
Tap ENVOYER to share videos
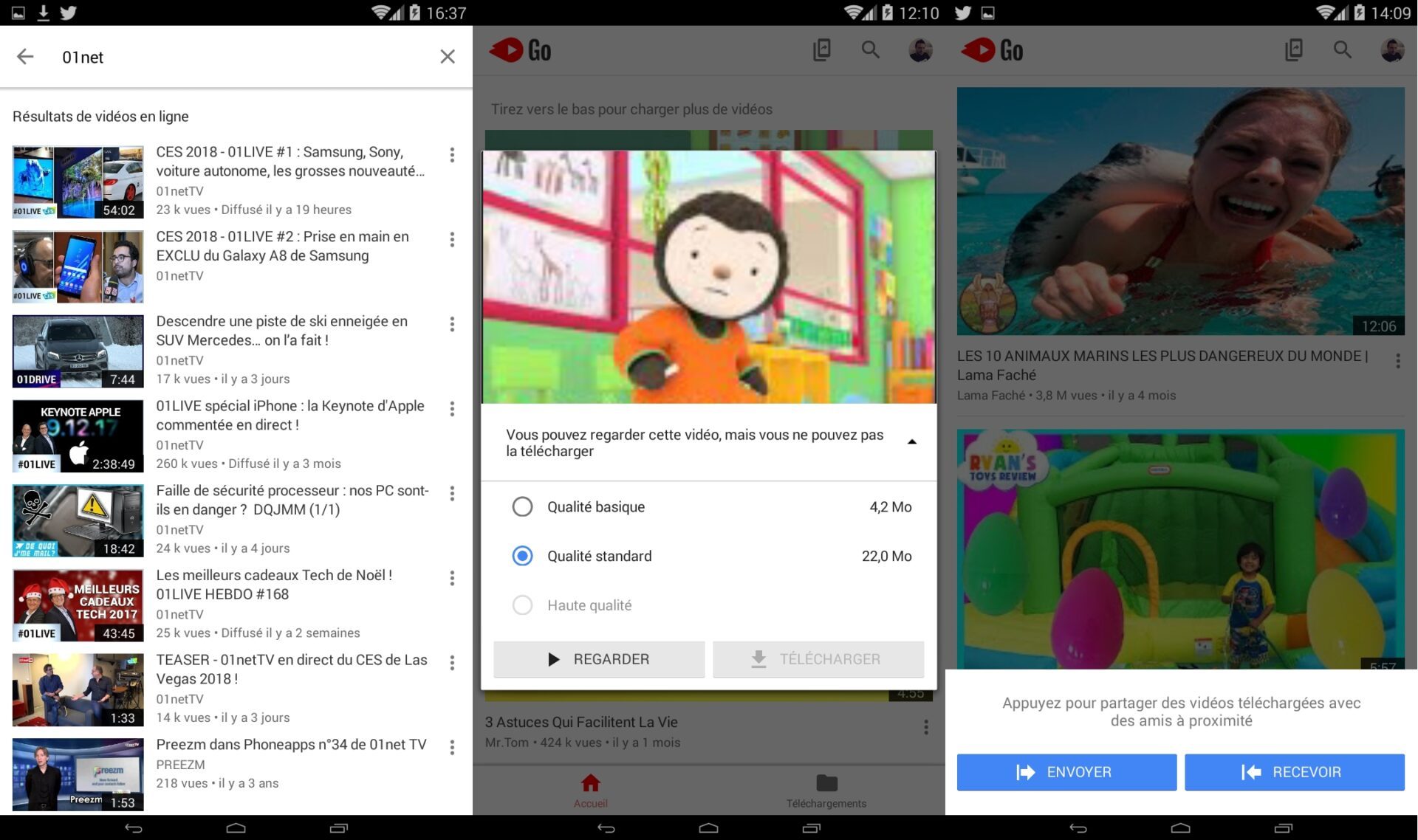click(x=1066, y=772)
